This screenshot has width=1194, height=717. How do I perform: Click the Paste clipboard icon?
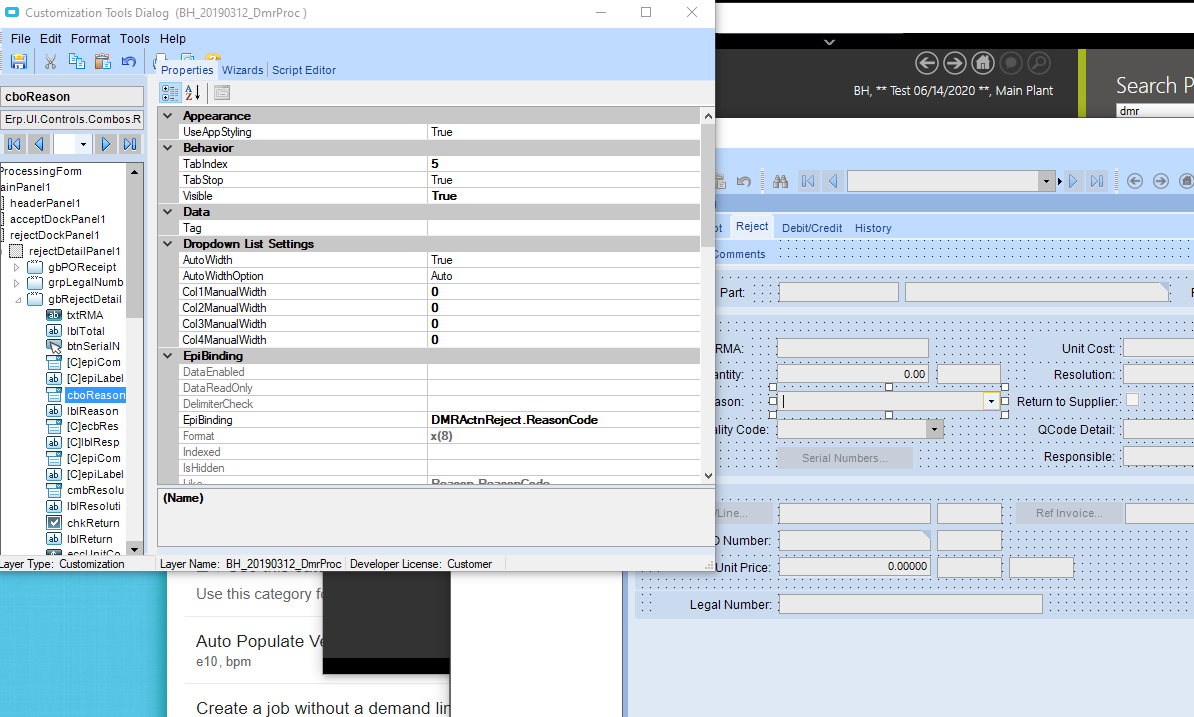click(x=102, y=62)
